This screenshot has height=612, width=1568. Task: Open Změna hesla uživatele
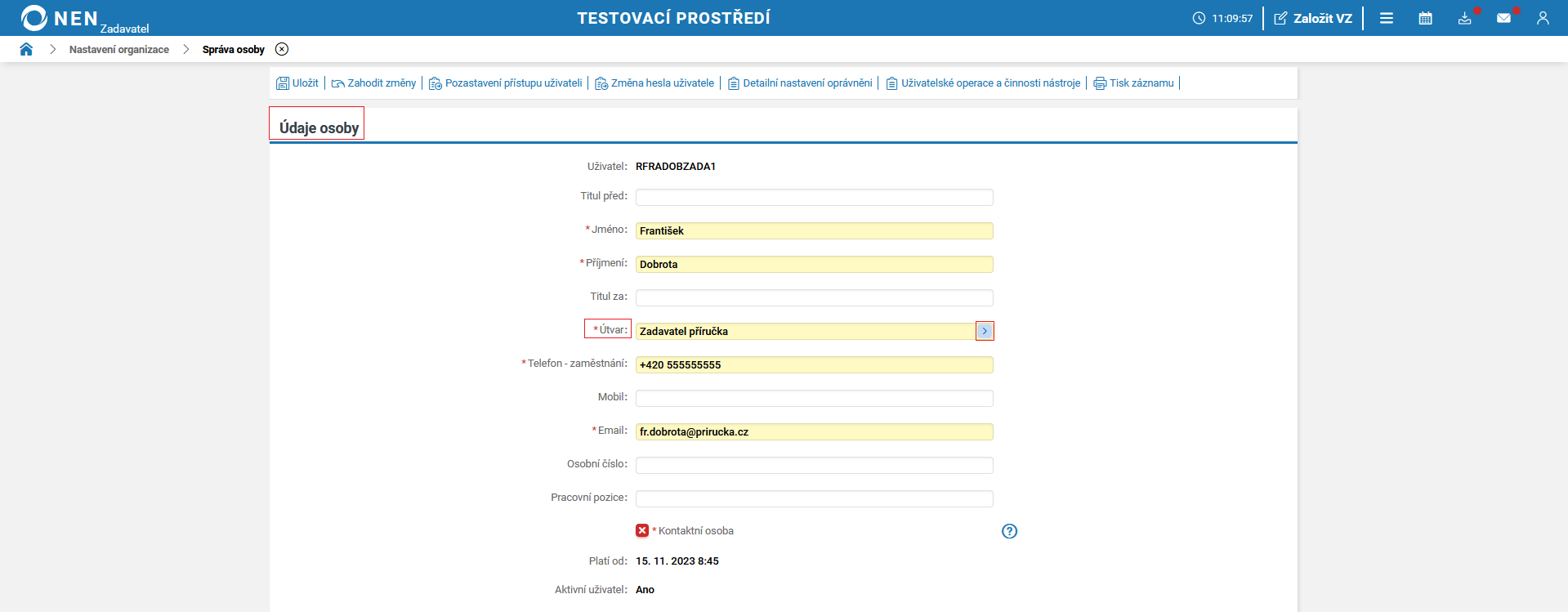pos(654,83)
